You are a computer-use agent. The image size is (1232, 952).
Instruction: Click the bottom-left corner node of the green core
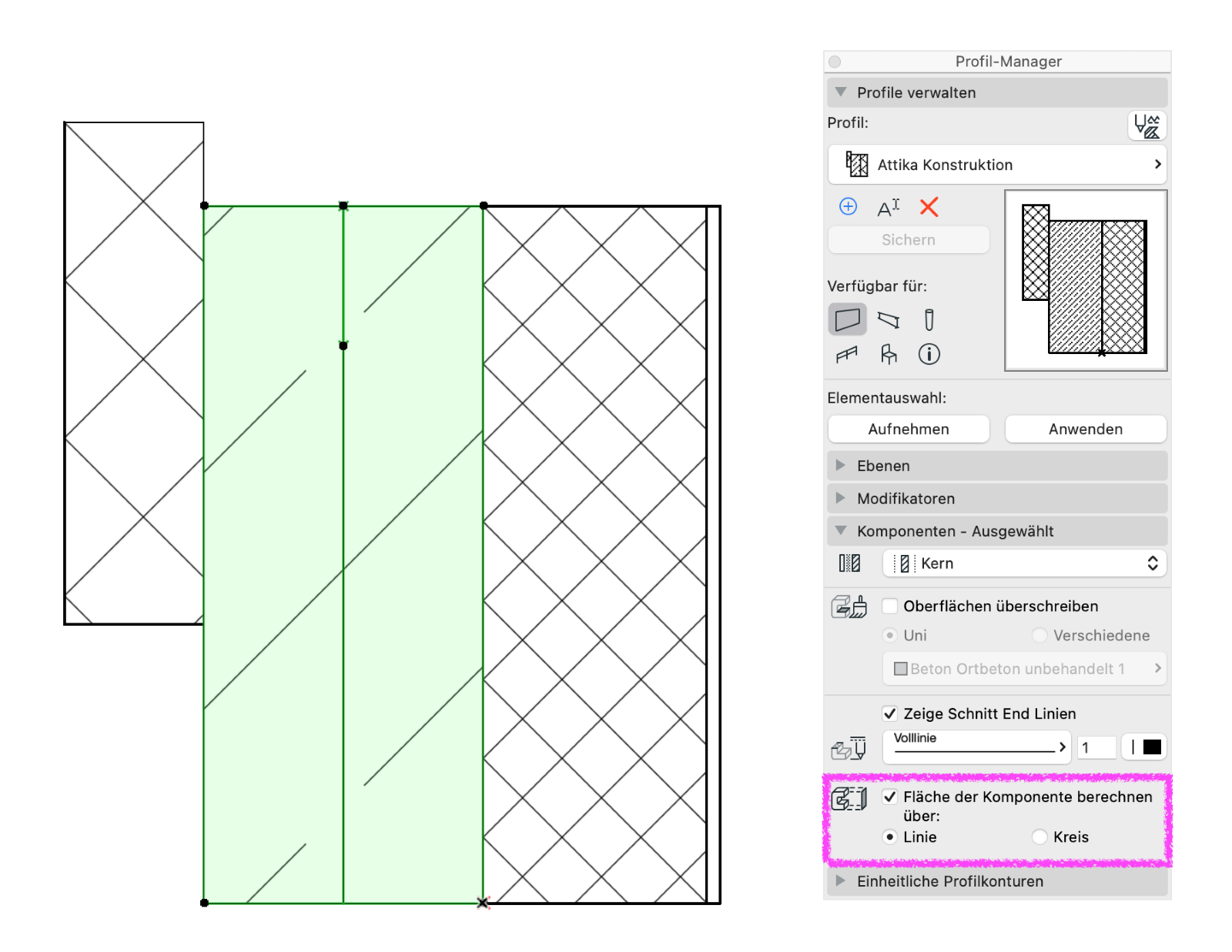pyautogui.click(x=204, y=903)
